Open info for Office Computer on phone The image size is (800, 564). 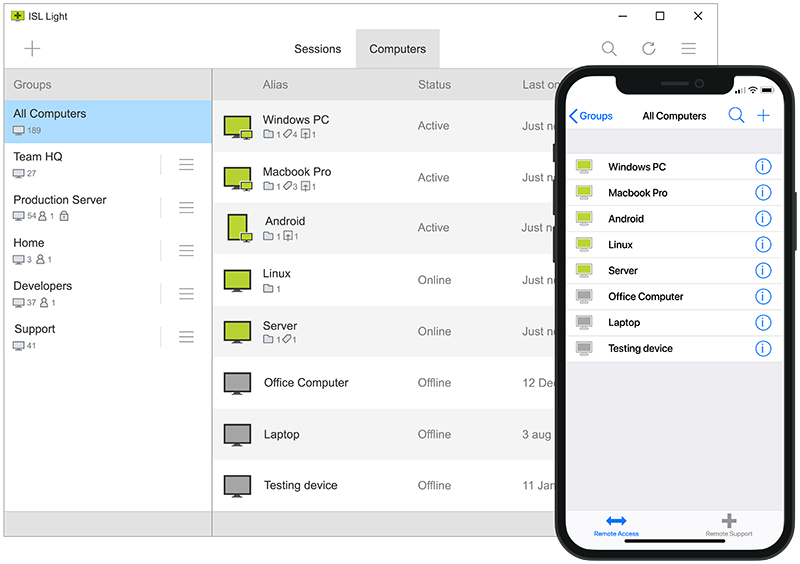[763, 297]
